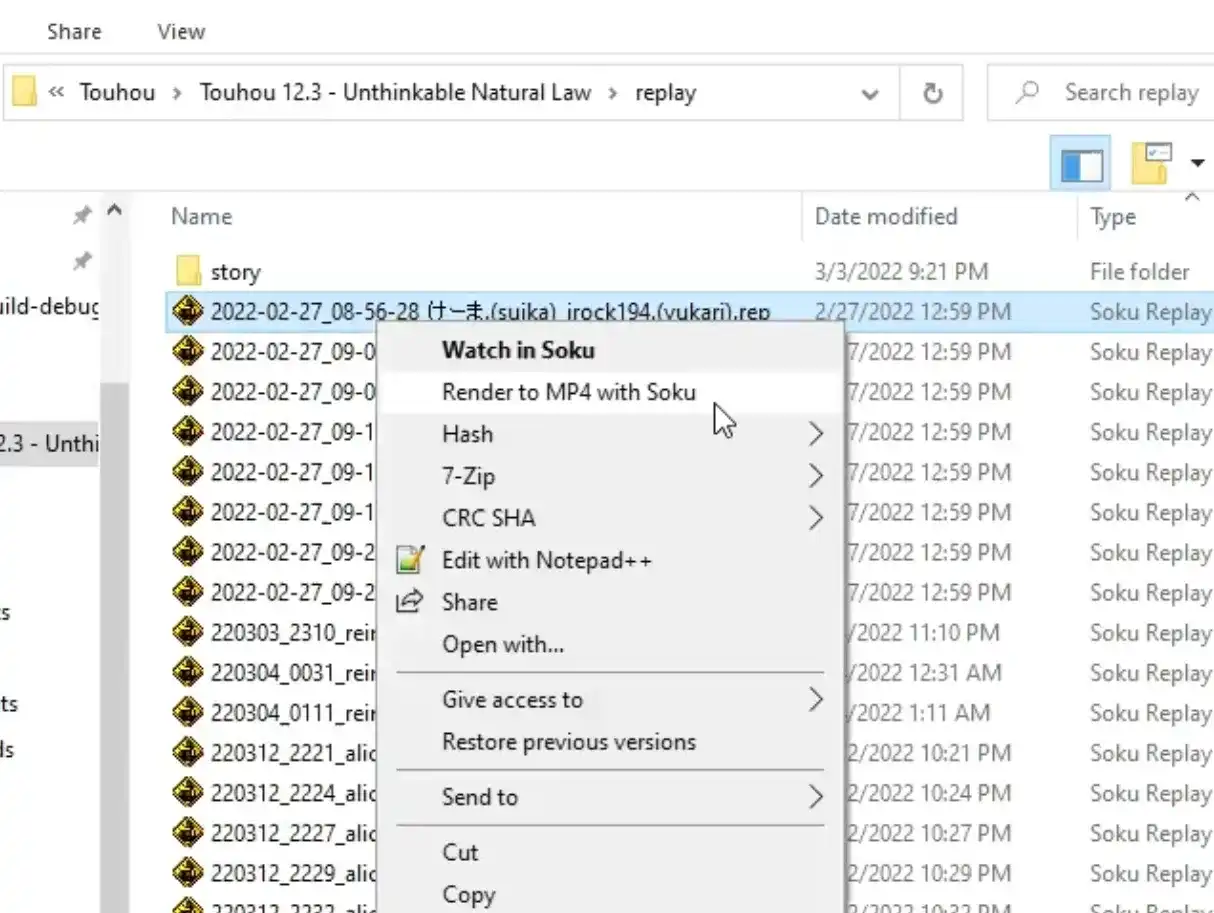Select Render to MP4 with Soku
Screen dimensions: 1214x913
pyautogui.click(x=568, y=392)
